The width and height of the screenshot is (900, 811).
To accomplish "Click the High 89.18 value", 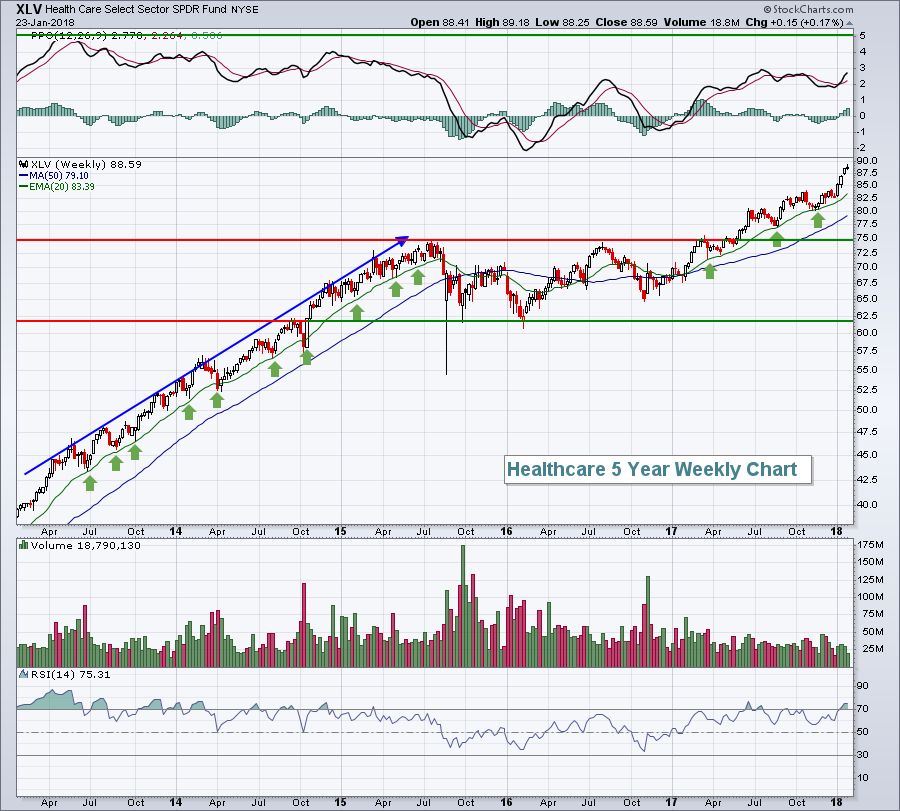I will coord(503,22).
